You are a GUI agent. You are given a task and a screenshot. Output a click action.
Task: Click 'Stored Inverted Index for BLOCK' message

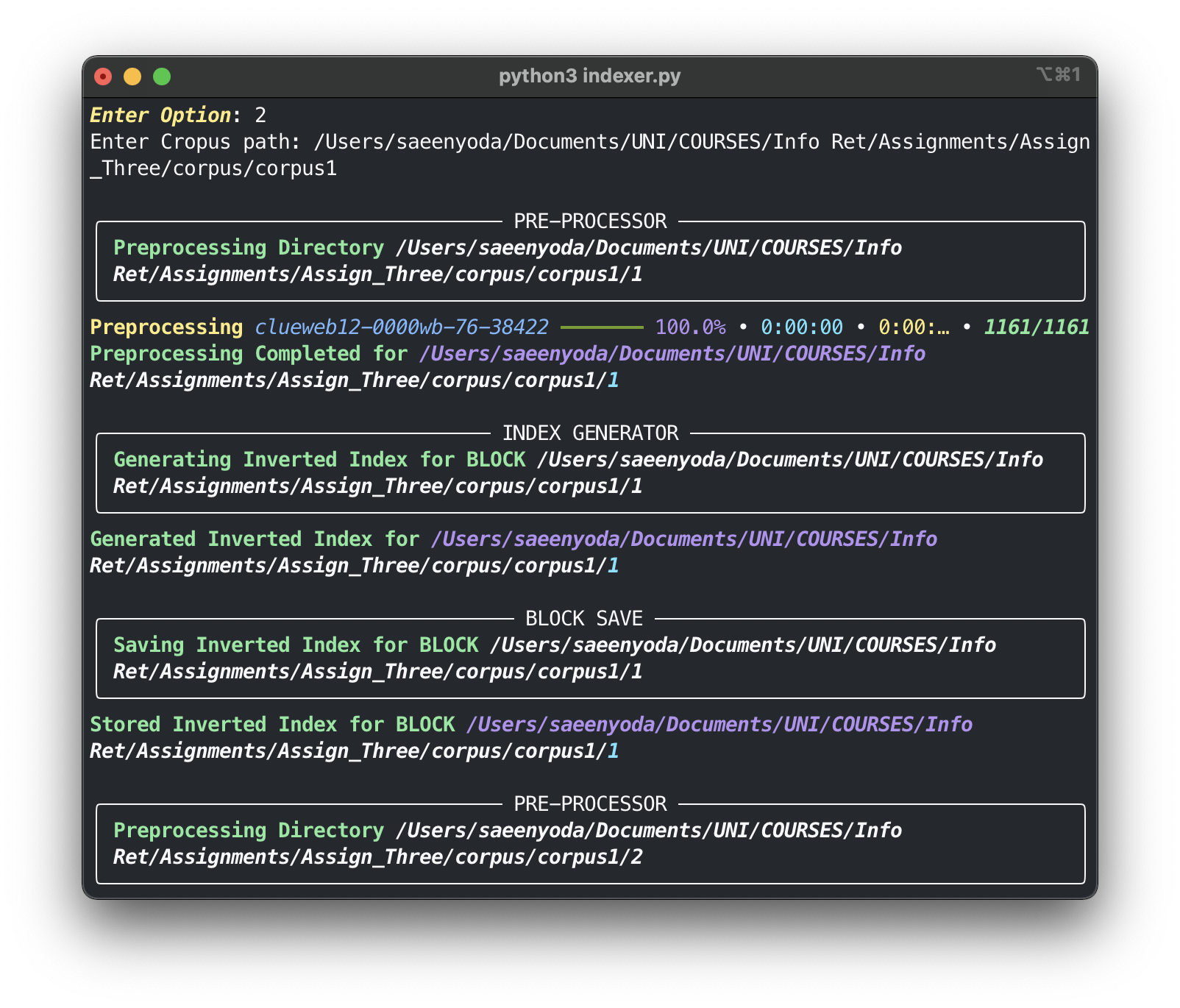pyautogui.click(x=272, y=725)
